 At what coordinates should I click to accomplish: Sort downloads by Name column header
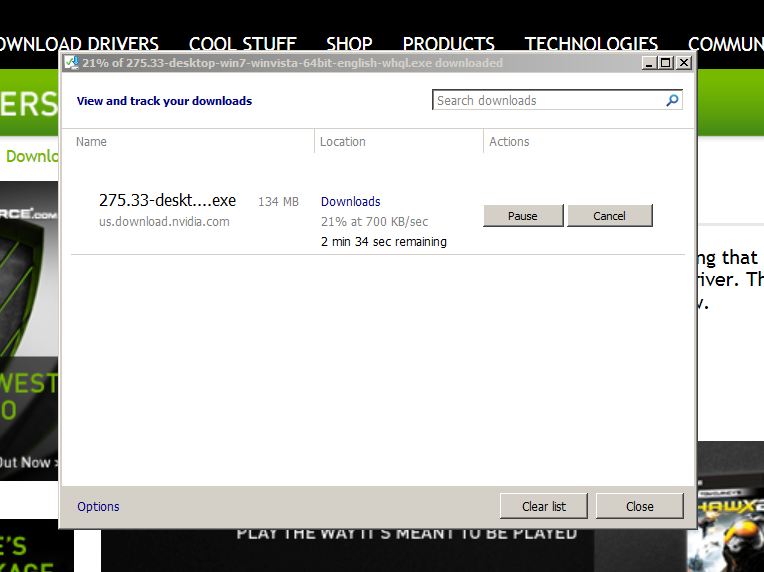tap(91, 142)
